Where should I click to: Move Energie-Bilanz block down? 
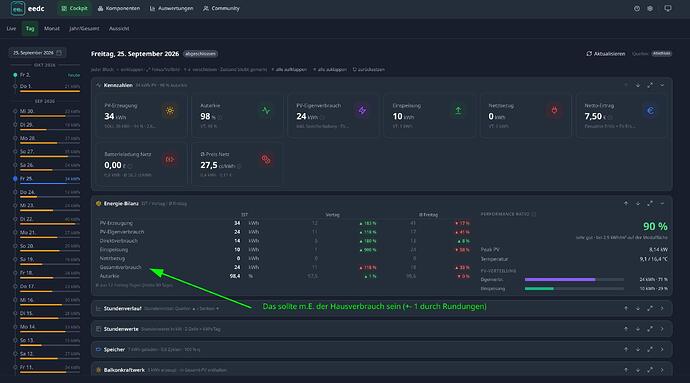pos(638,203)
